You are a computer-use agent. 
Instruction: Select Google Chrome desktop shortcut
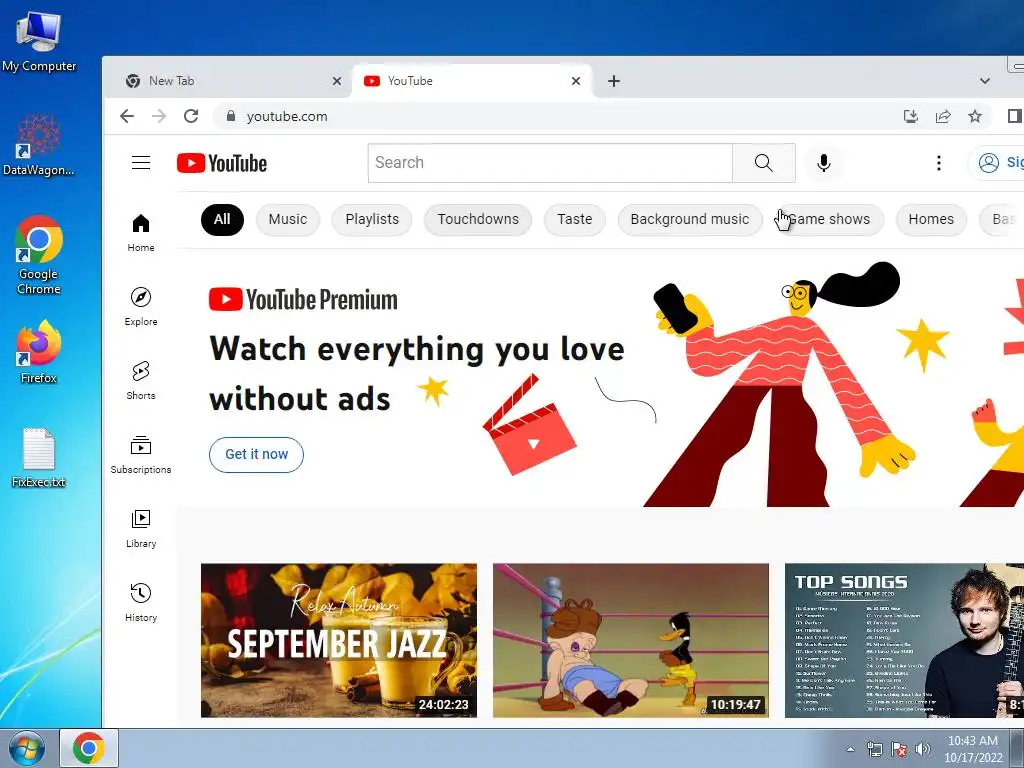coord(39,255)
